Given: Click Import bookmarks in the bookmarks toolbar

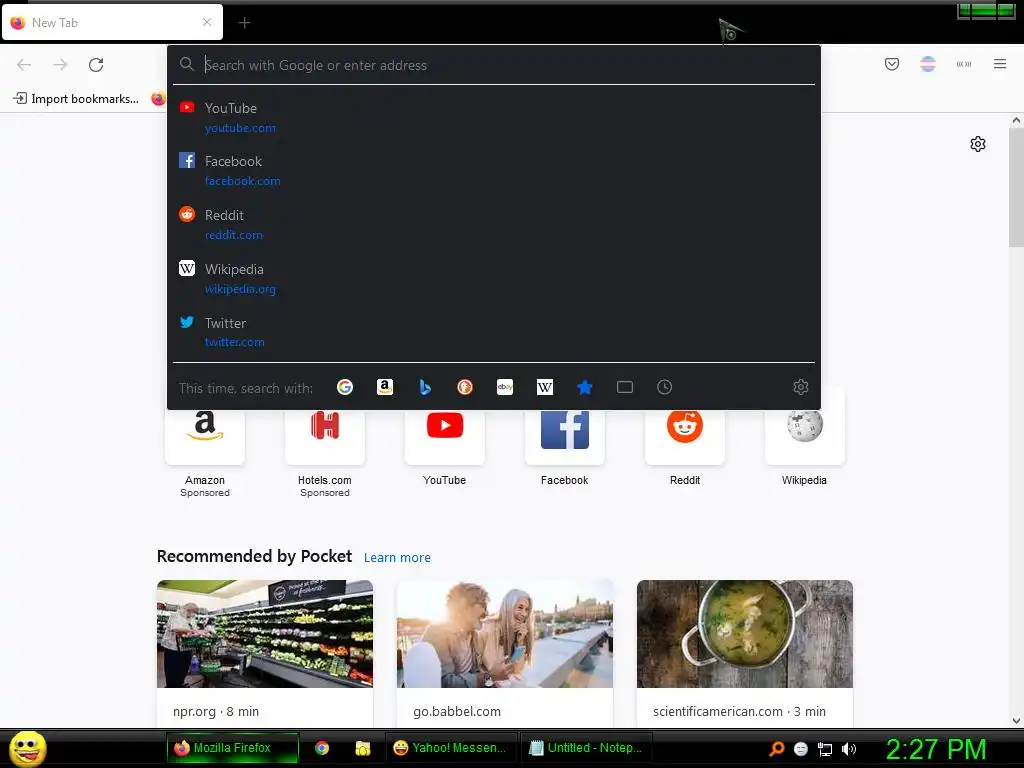Looking at the screenshot, I should pos(76,99).
